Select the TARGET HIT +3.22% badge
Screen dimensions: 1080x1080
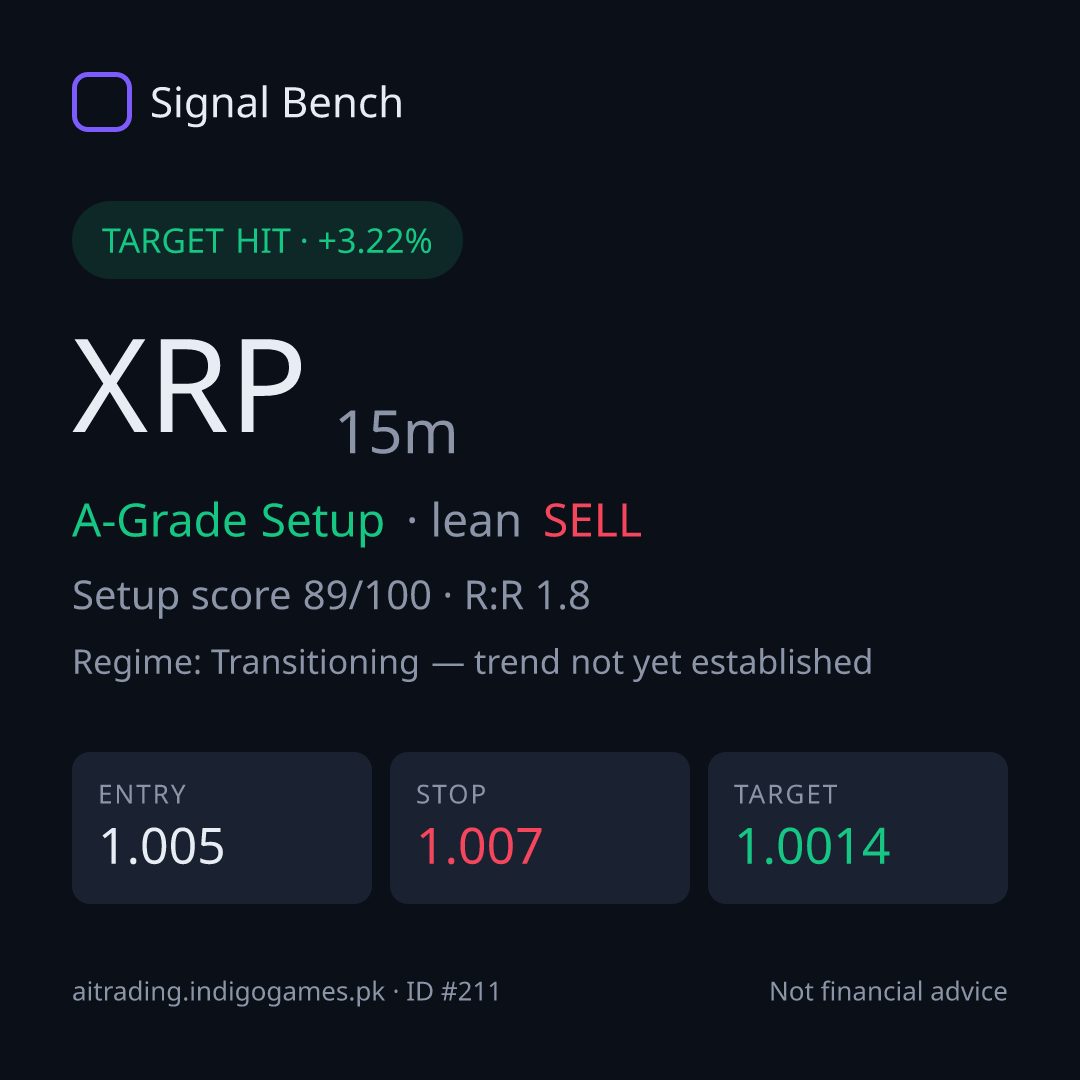[x=267, y=240]
